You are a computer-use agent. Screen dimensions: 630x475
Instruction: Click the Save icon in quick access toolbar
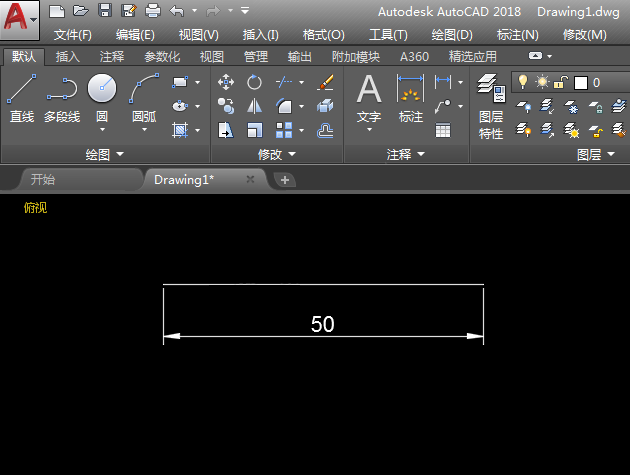pyautogui.click(x=104, y=11)
